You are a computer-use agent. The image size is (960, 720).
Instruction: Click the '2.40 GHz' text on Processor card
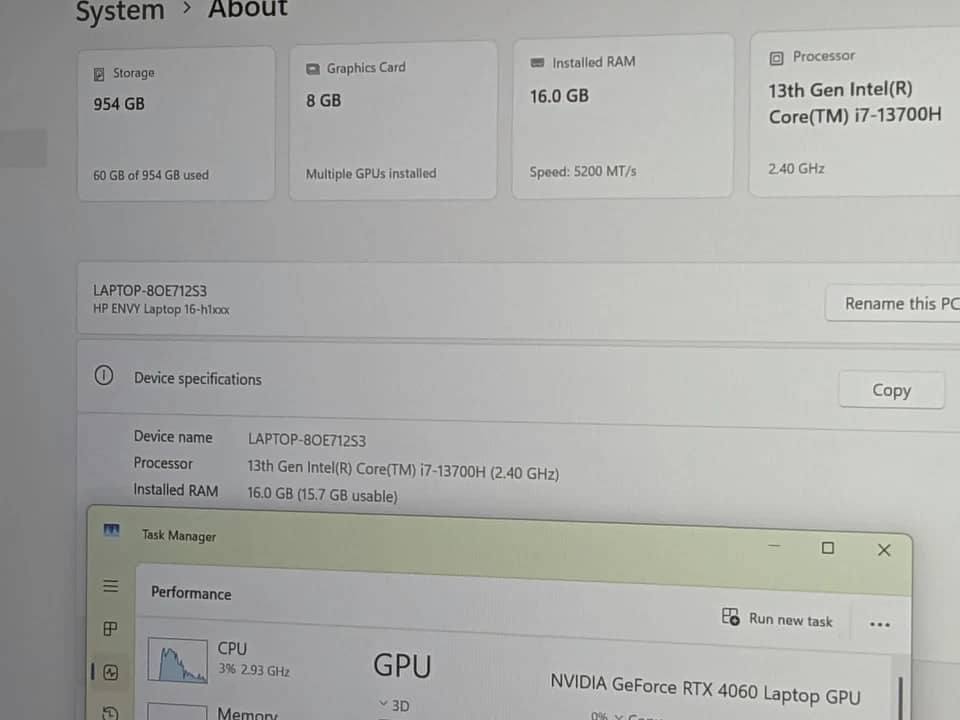pos(796,168)
